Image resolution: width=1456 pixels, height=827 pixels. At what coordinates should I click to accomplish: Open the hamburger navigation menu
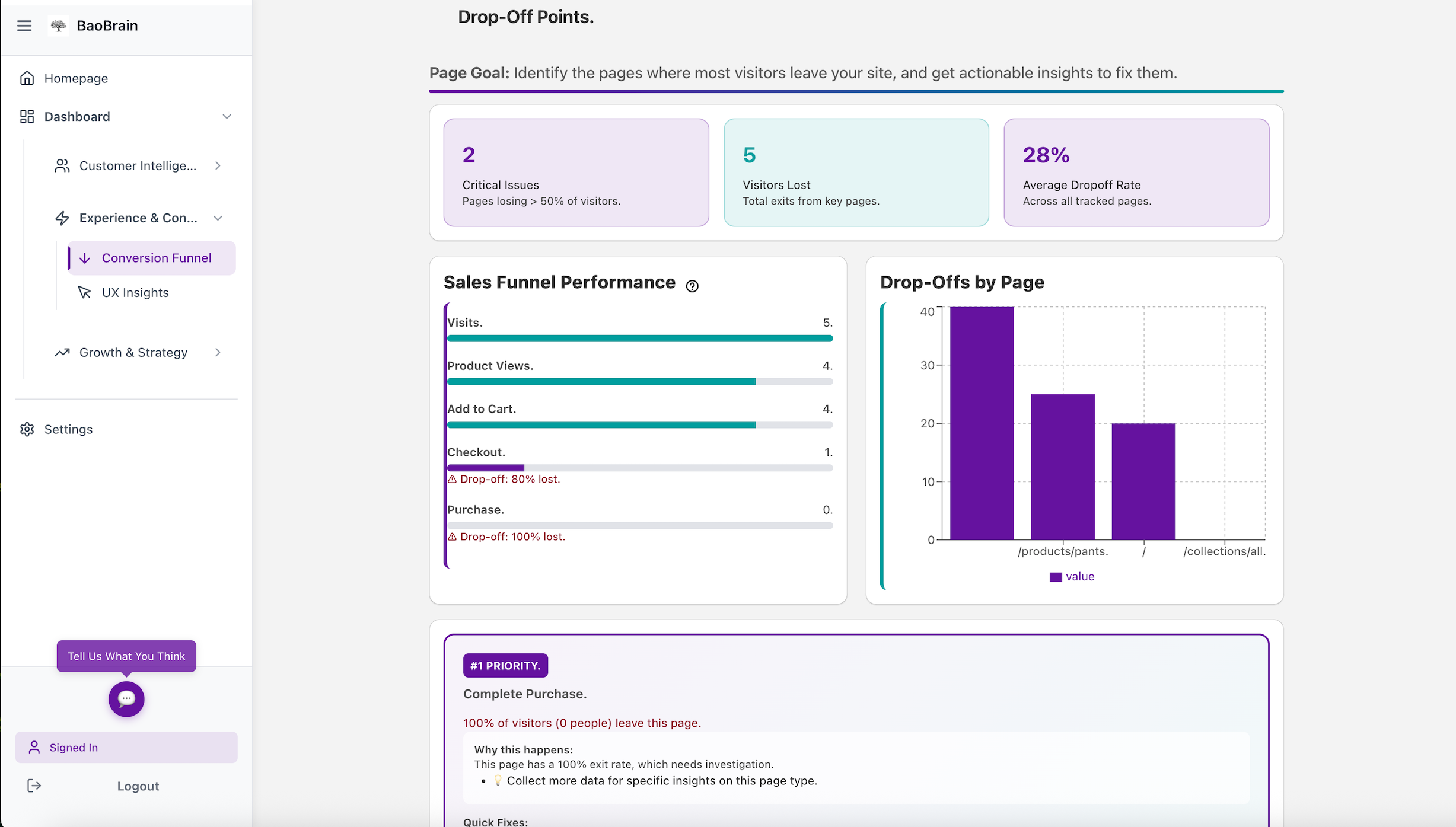tap(24, 25)
